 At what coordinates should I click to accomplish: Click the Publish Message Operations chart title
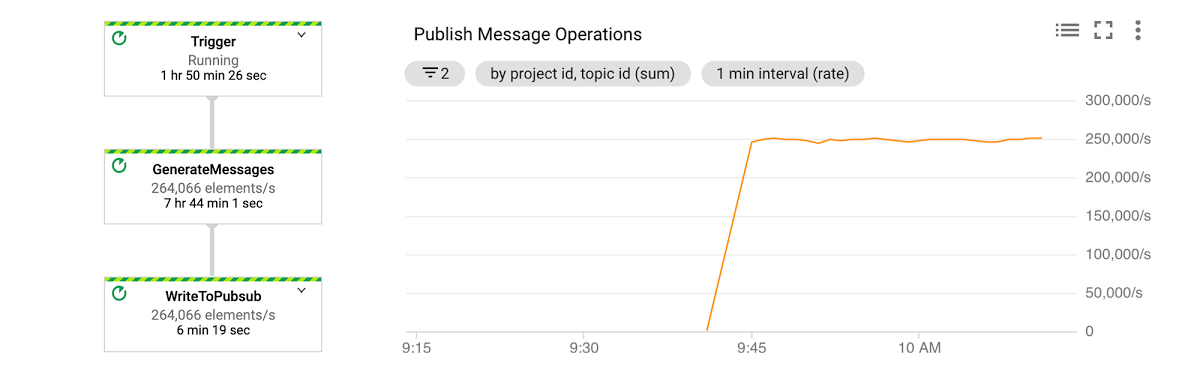click(528, 34)
